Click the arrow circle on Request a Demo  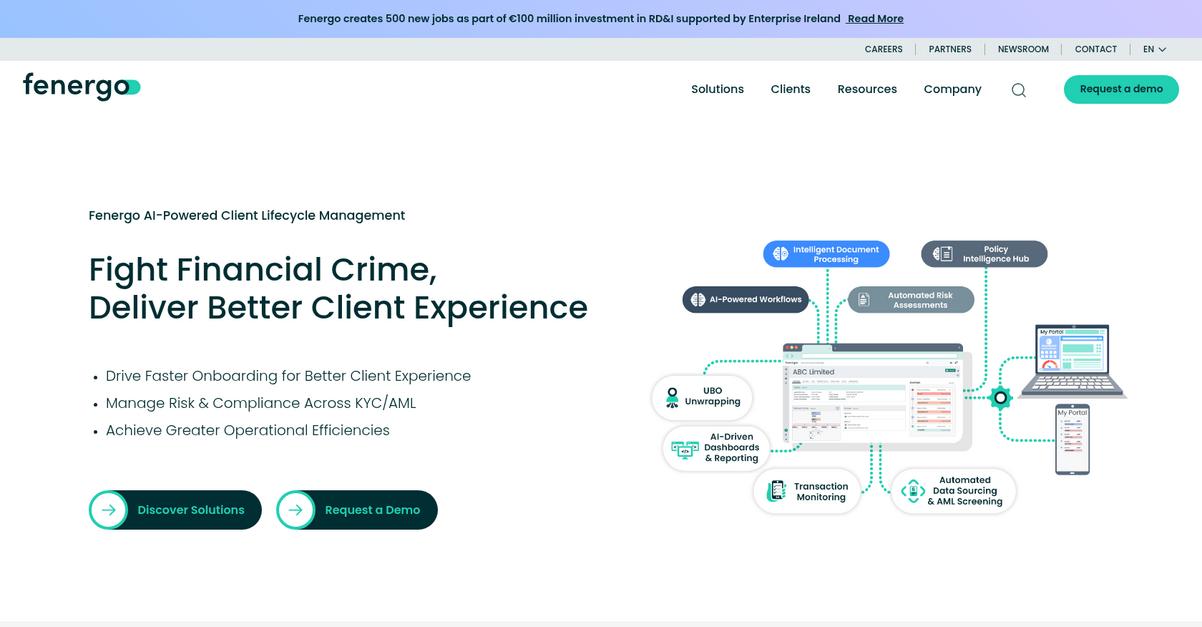click(296, 510)
